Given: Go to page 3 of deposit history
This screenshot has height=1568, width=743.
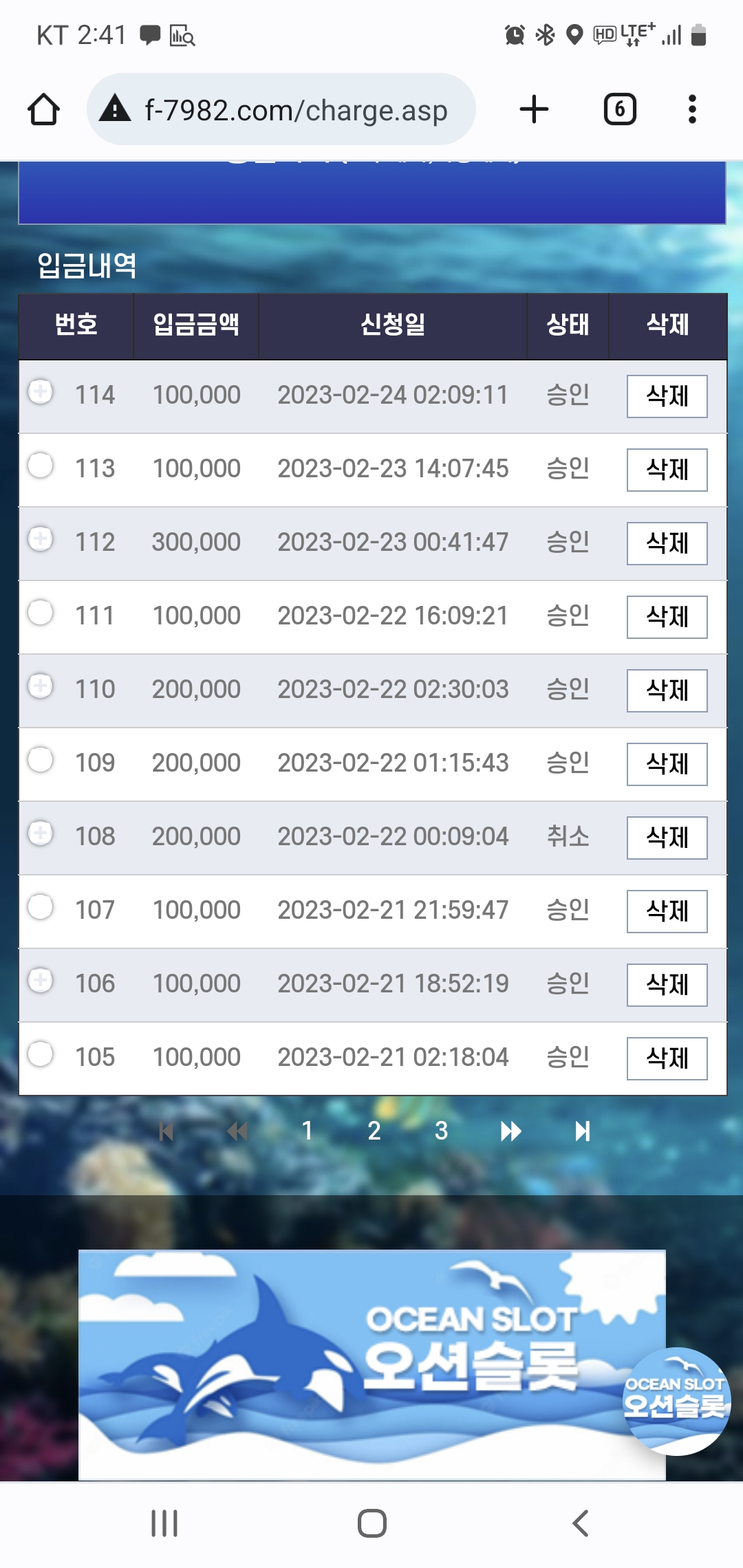Looking at the screenshot, I should click(441, 1131).
